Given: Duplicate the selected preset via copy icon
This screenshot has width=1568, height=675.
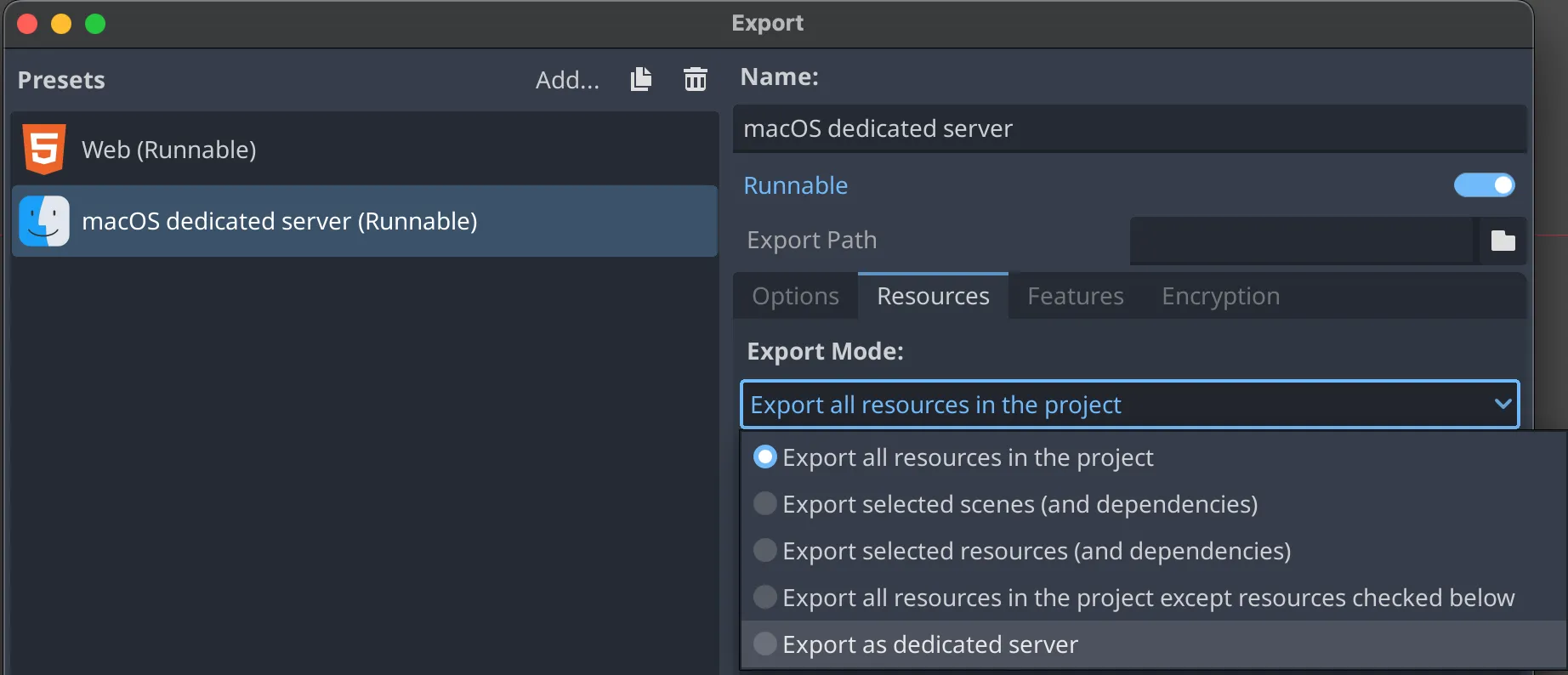Looking at the screenshot, I should [x=641, y=79].
